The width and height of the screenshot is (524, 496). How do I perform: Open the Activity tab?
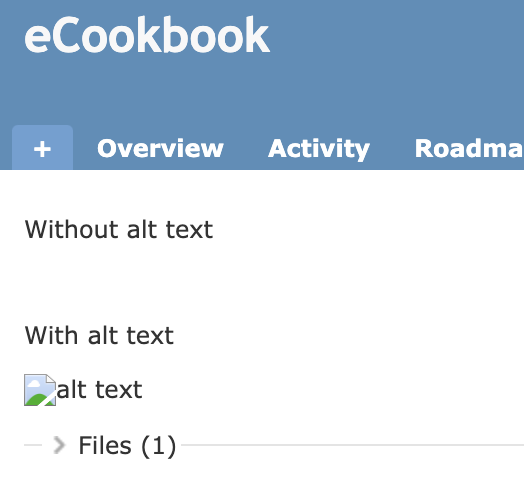[x=319, y=148]
